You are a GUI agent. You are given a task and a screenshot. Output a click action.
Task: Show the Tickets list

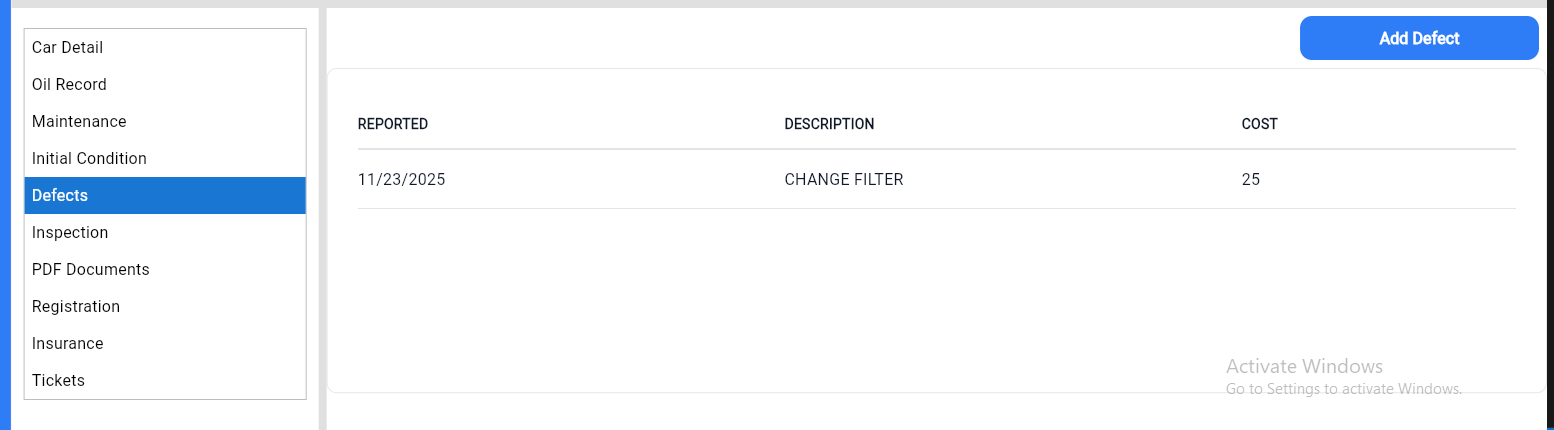(x=58, y=381)
